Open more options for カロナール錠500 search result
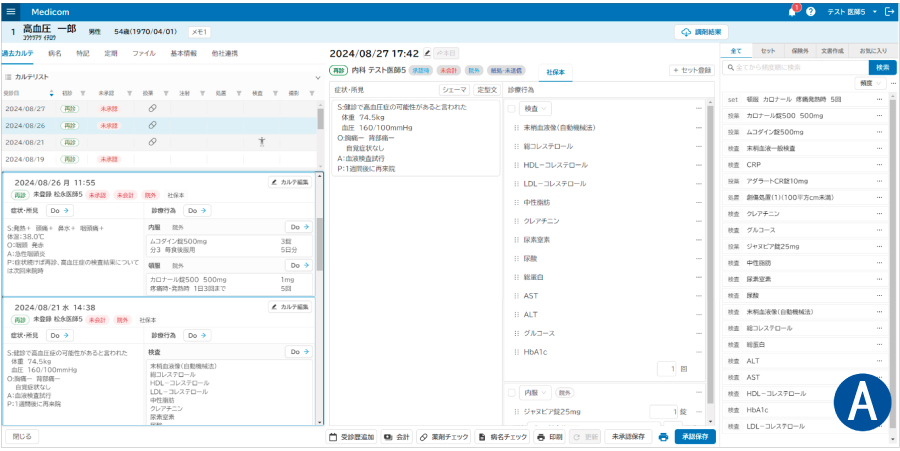 tap(879, 115)
